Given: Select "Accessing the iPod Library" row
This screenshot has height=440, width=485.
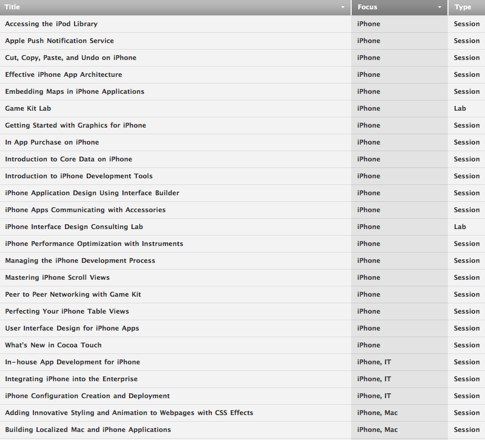Looking at the screenshot, I should (242, 24).
